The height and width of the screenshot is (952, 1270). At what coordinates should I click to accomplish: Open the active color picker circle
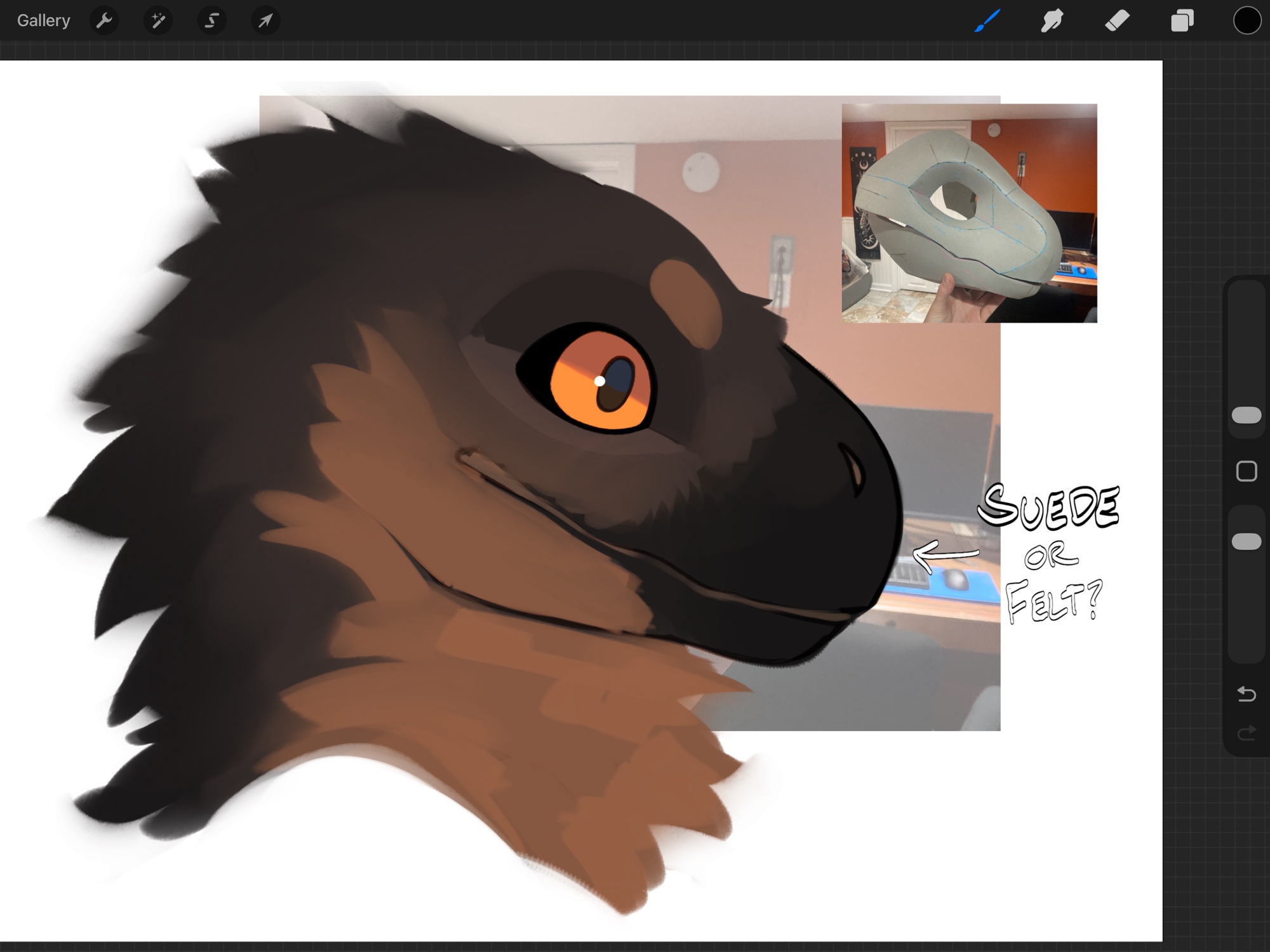click(x=1247, y=20)
